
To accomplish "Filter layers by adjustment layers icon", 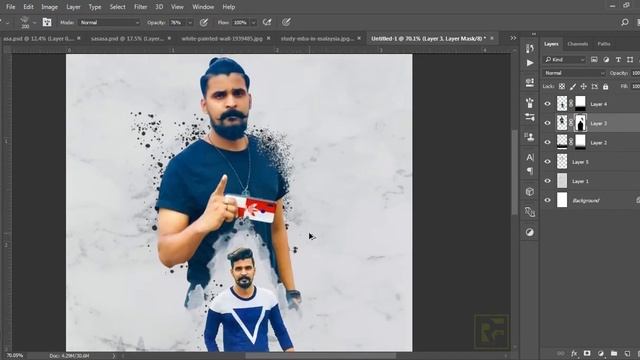I will (x=606, y=60).
